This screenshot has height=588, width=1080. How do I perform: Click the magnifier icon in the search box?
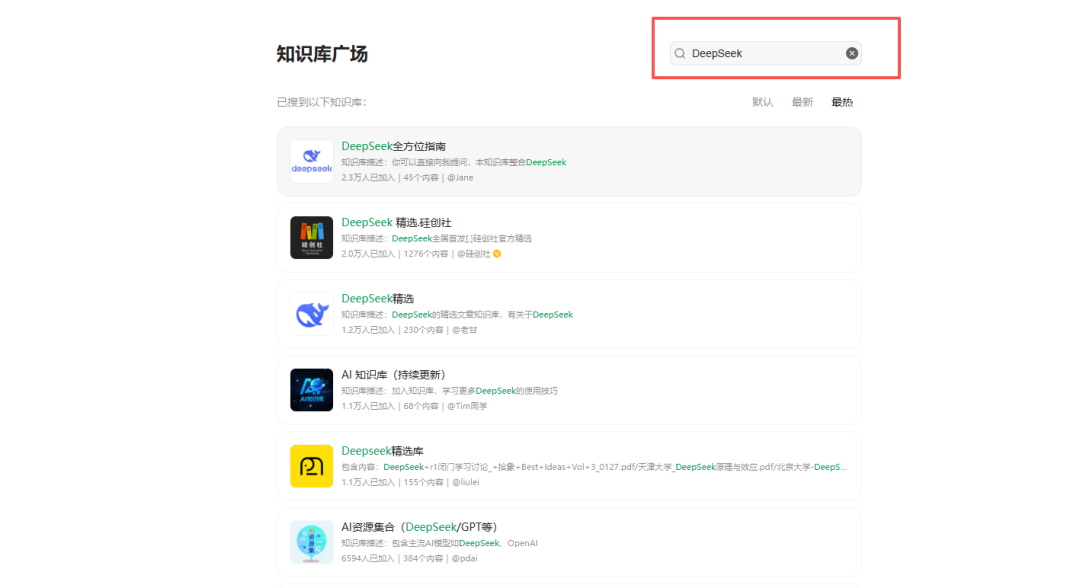pyautogui.click(x=679, y=53)
